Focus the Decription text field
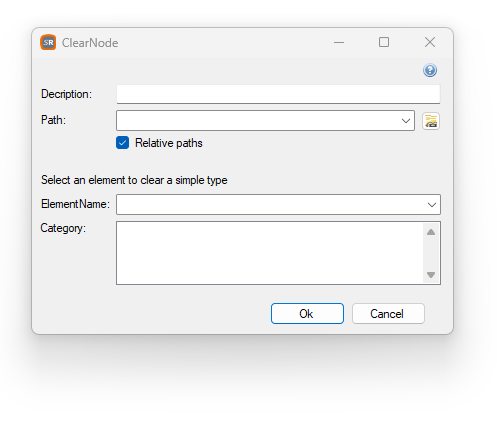Viewport: 497px width, 422px height. [x=278, y=94]
